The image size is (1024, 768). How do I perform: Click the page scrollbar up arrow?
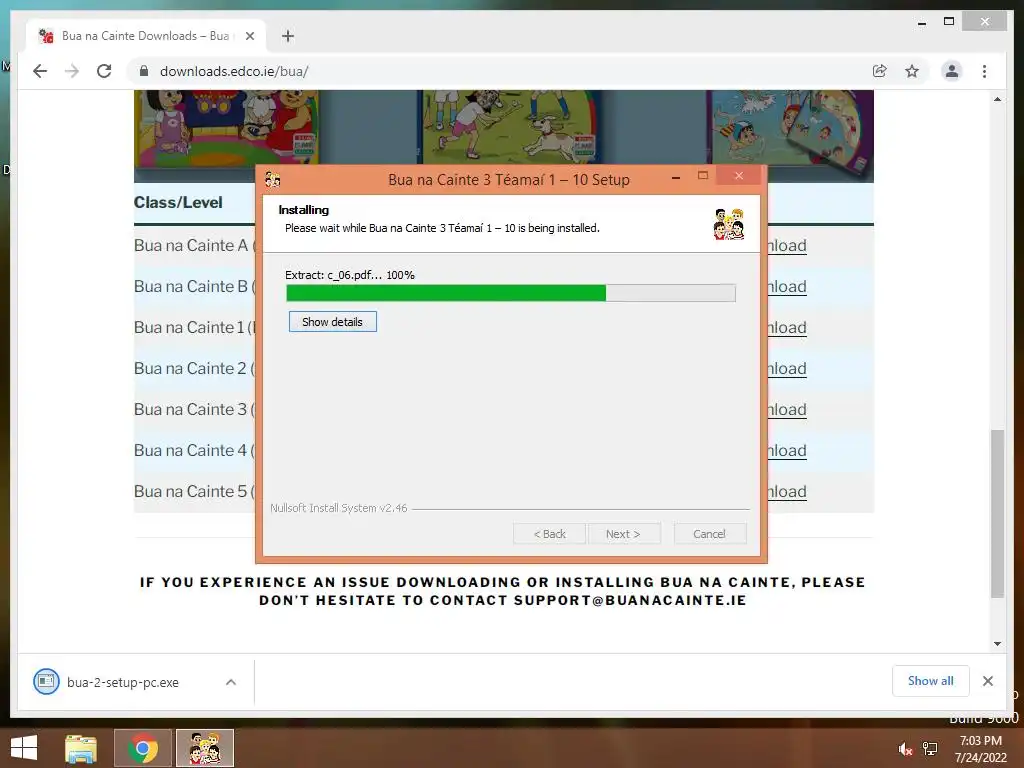(997, 99)
